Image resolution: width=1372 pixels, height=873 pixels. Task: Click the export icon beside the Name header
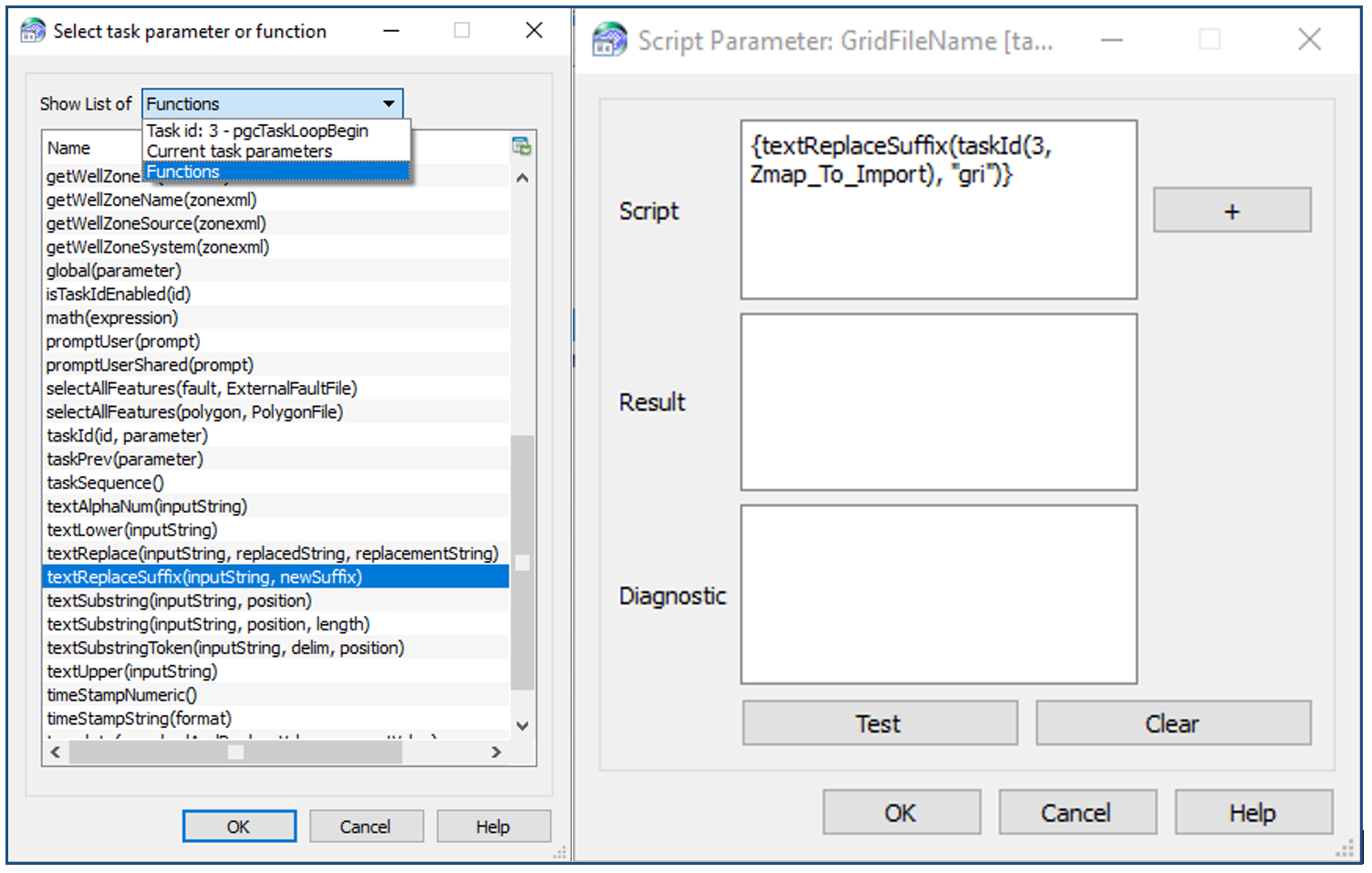click(521, 146)
